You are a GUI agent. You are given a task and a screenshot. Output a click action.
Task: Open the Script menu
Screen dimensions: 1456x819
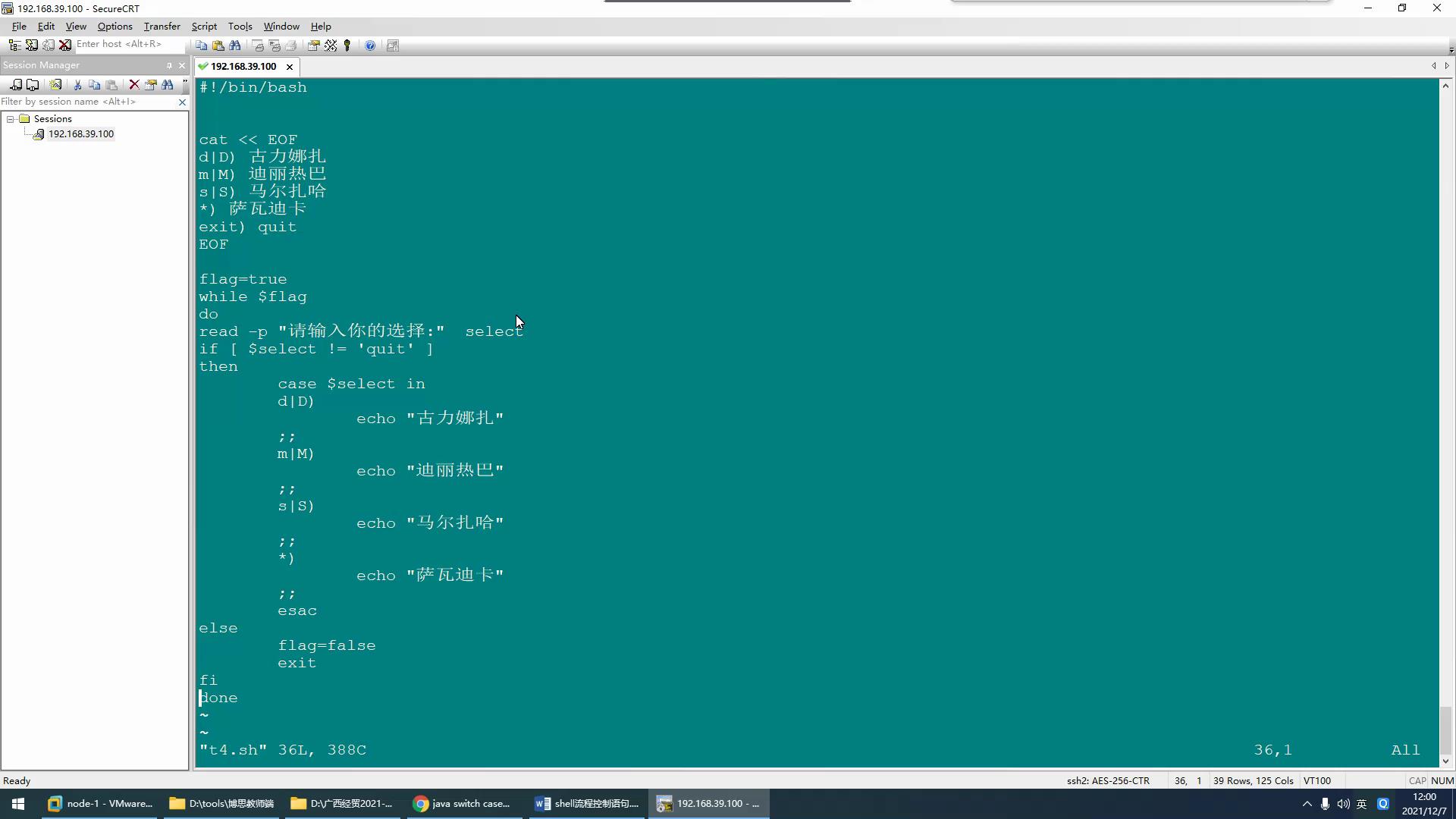tap(204, 26)
